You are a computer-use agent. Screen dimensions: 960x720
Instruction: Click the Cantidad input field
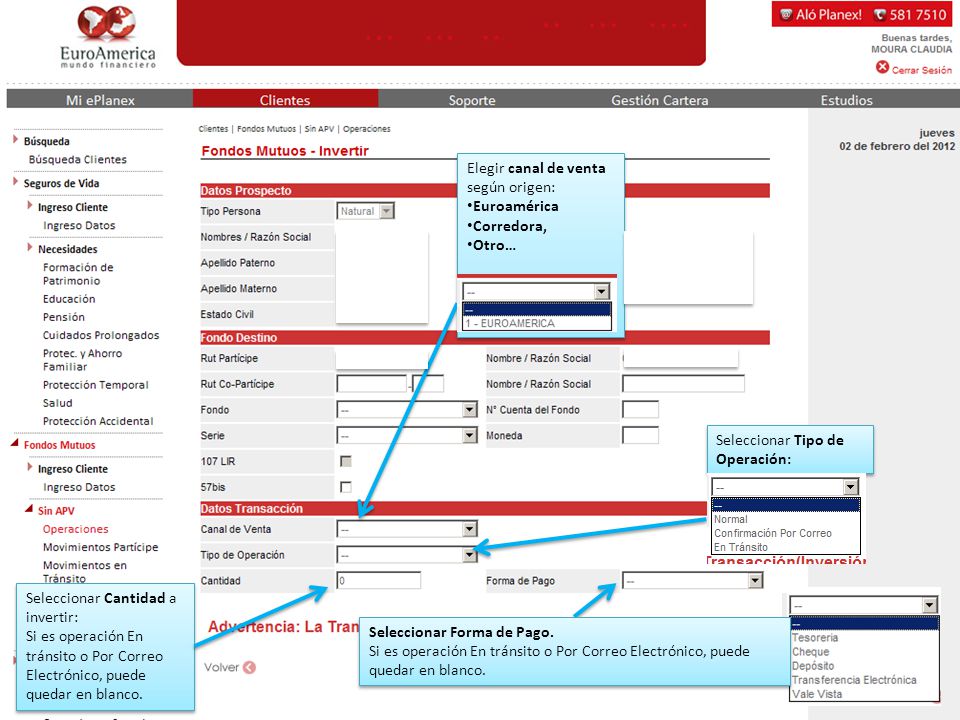click(378, 580)
